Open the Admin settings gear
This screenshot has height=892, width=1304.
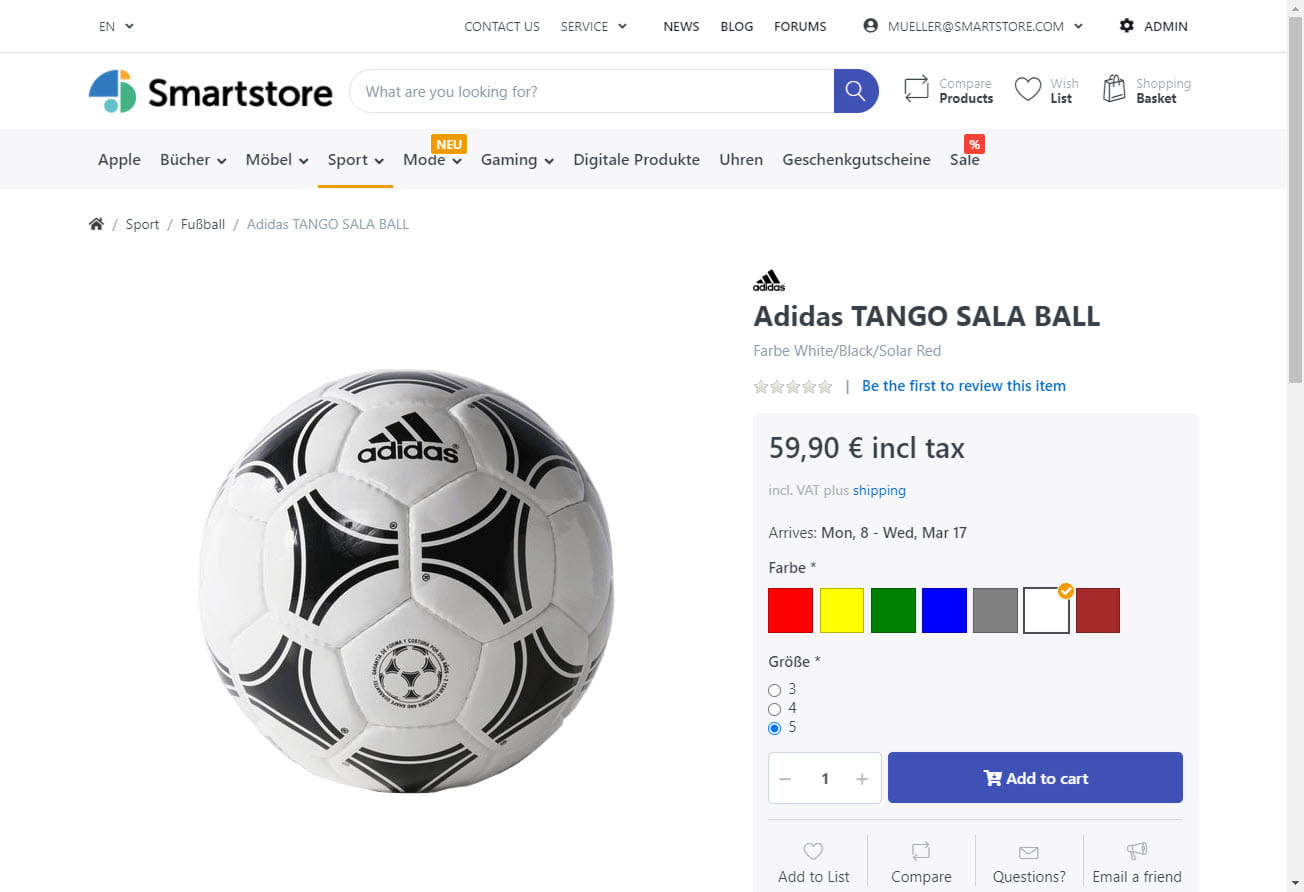point(1126,26)
